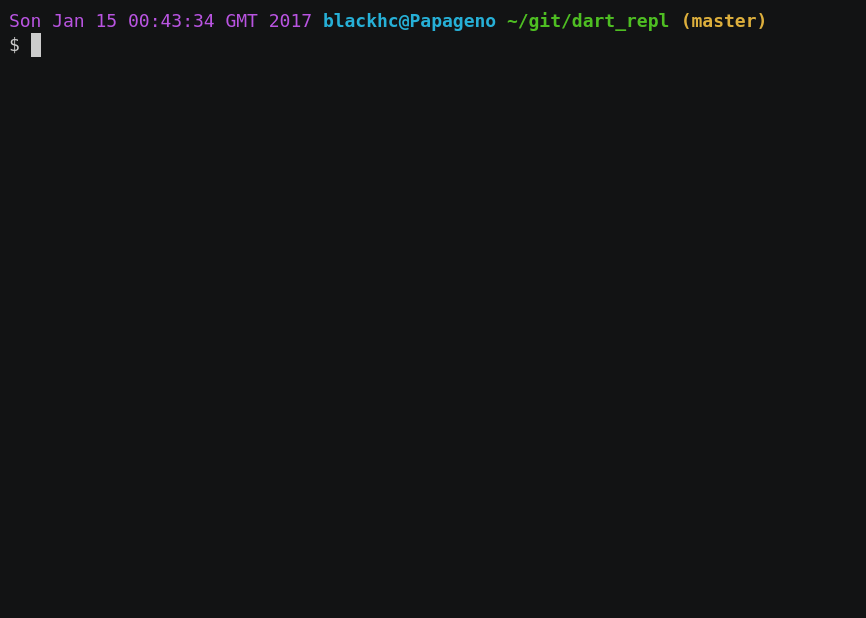Image resolution: width=866 pixels, height=618 pixels.
Task: Click blackhc username portion
Action: coord(361,21)
